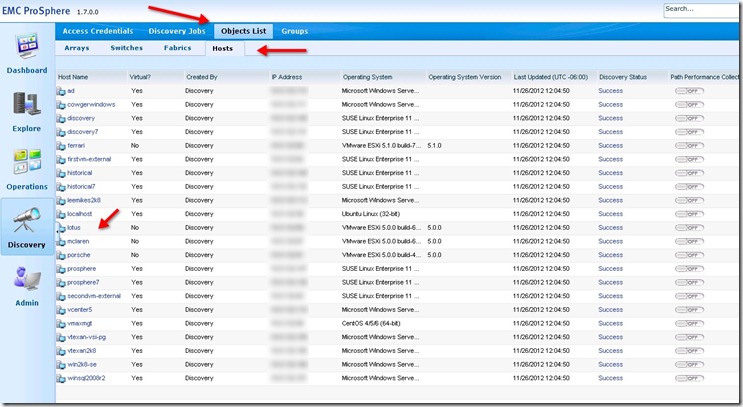Toggle path performance collection for localhost
743x407 pixels.
click(689, 214)
